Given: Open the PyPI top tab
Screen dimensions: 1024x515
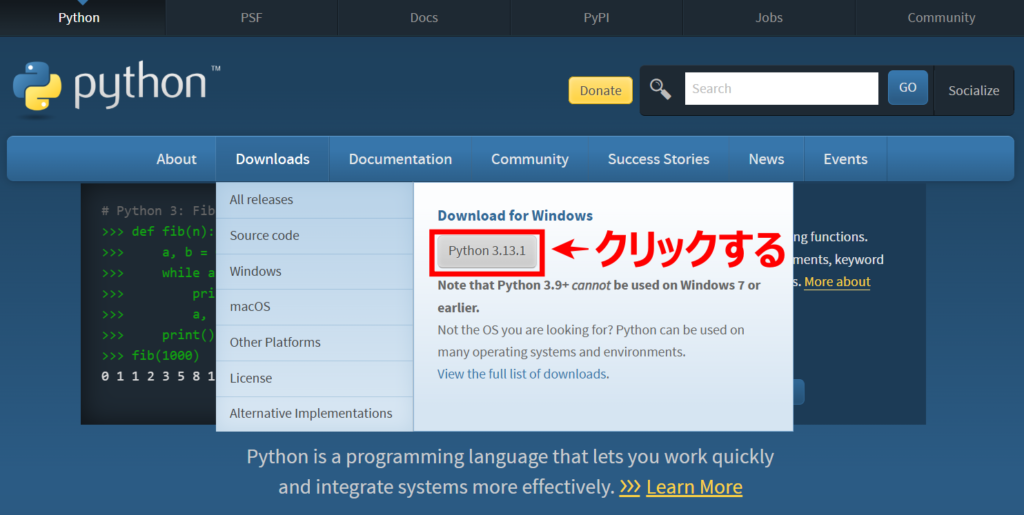Looking at the screenshot, I should (x=596, y=18).
